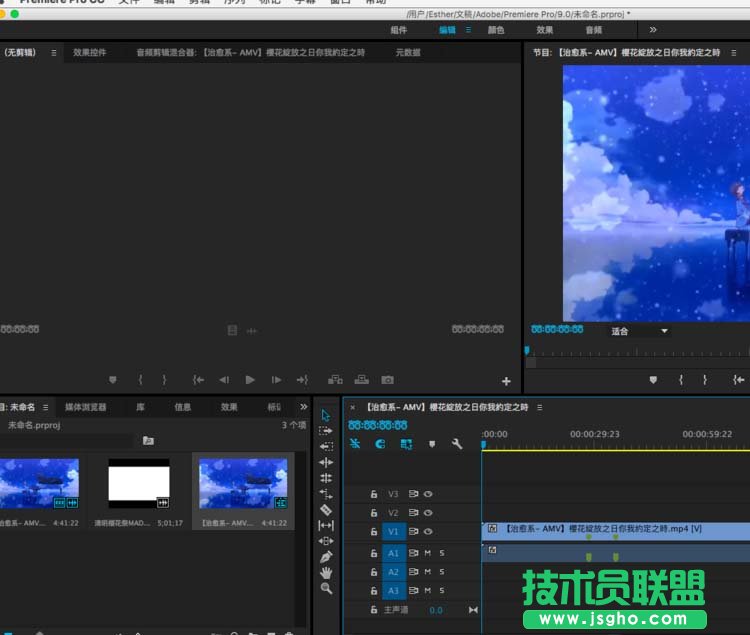Mark Out point in Source monitor
The width and height of the screenshot is (750, 635).
[x=164, y=380]
